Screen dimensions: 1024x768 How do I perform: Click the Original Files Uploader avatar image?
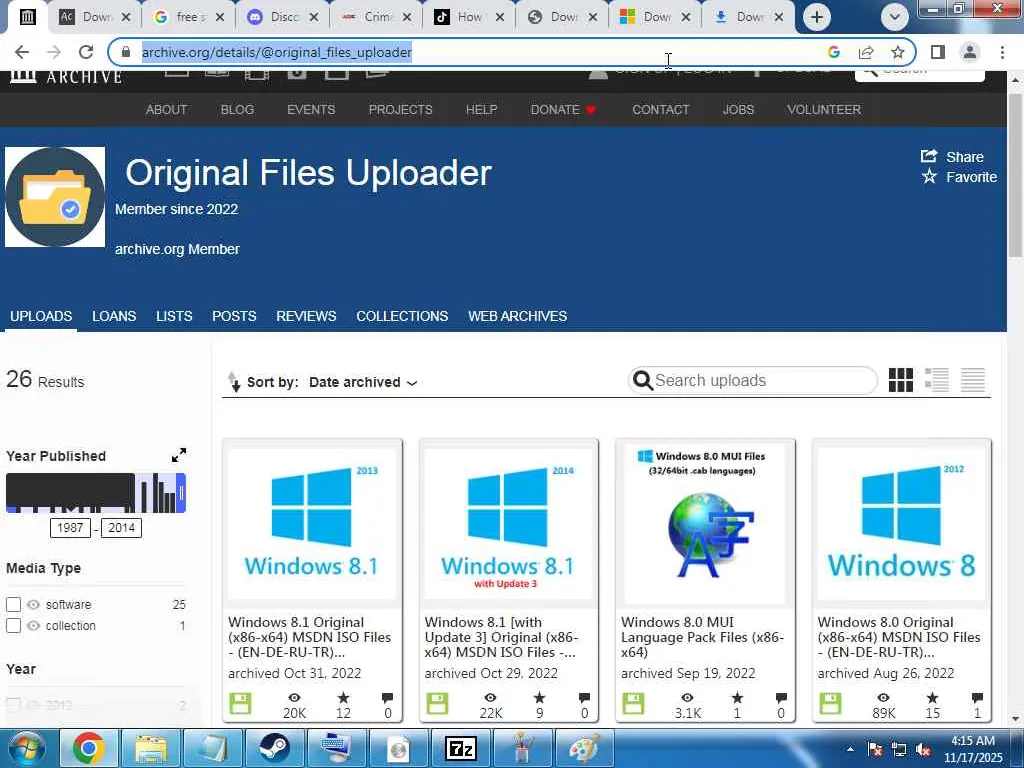tap(55, 197)
